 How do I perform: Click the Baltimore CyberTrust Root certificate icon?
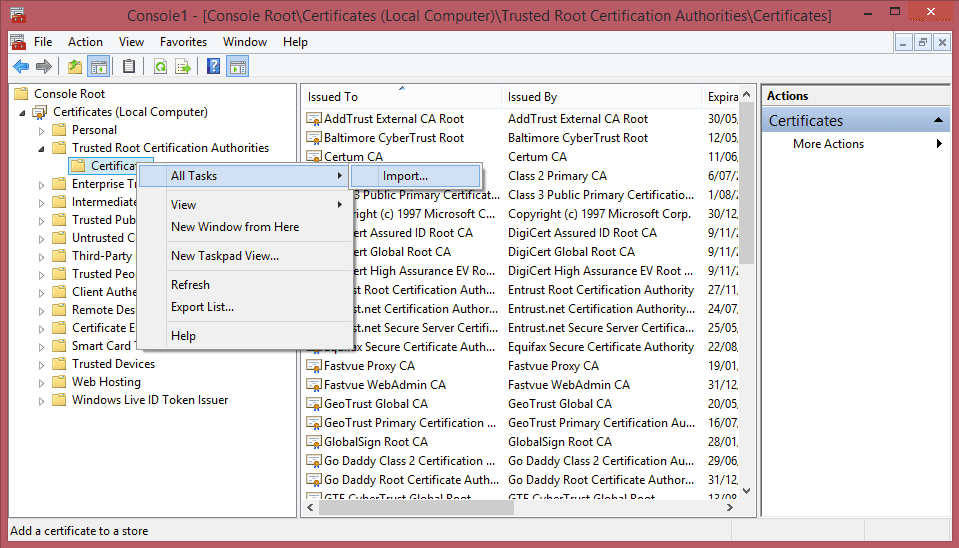click(x=314, y=138)
